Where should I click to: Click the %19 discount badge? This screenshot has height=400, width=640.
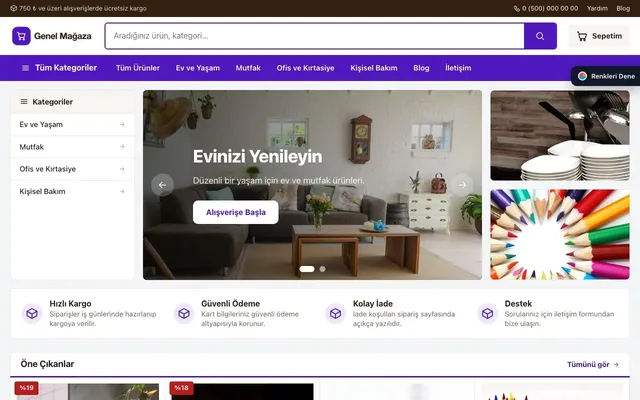click(x=27, y=388)
